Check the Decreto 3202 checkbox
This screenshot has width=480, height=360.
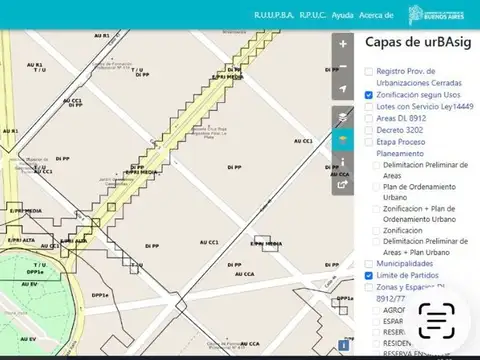pos(368,130)
